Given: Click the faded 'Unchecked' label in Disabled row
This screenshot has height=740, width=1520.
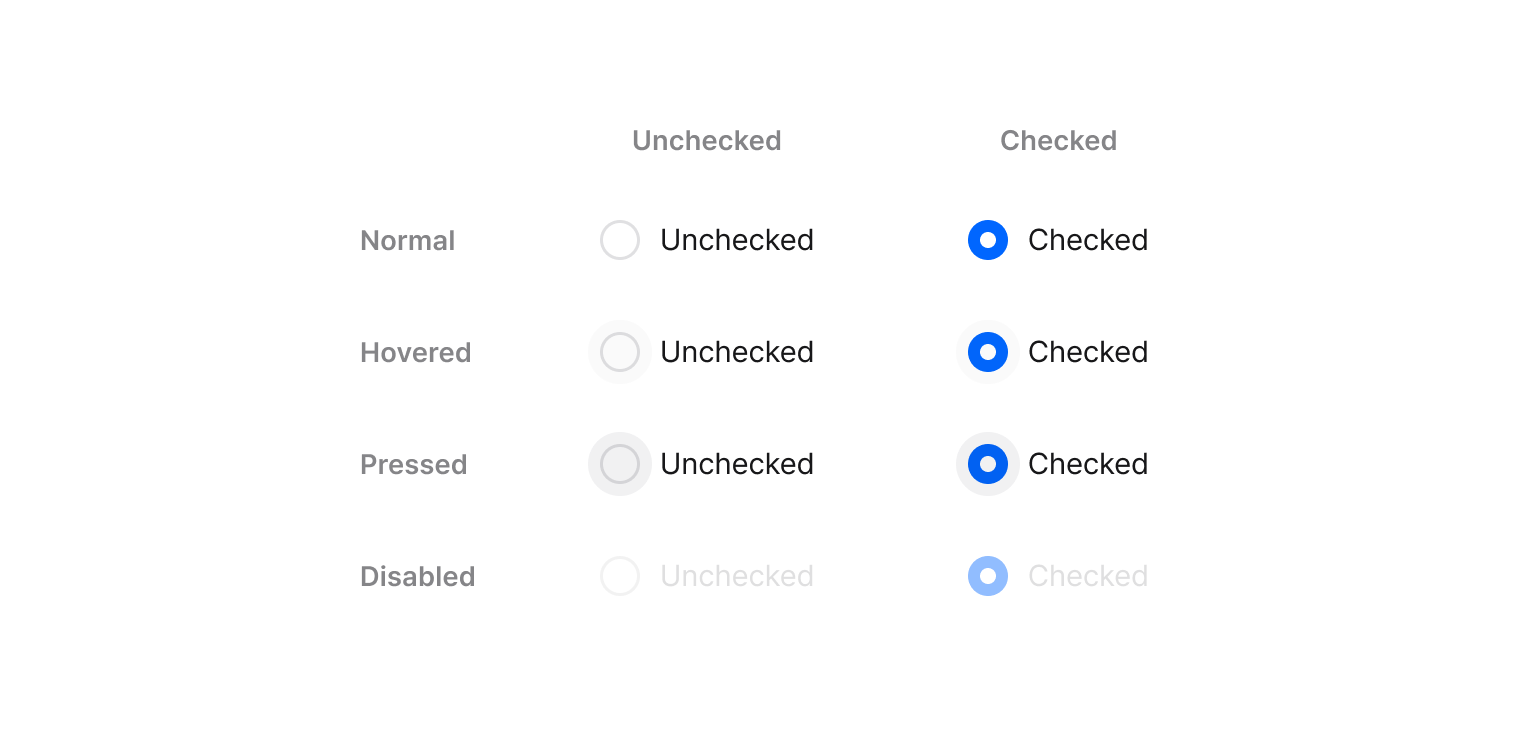Looking at the screenshot, I should click(x=737, y=576).
